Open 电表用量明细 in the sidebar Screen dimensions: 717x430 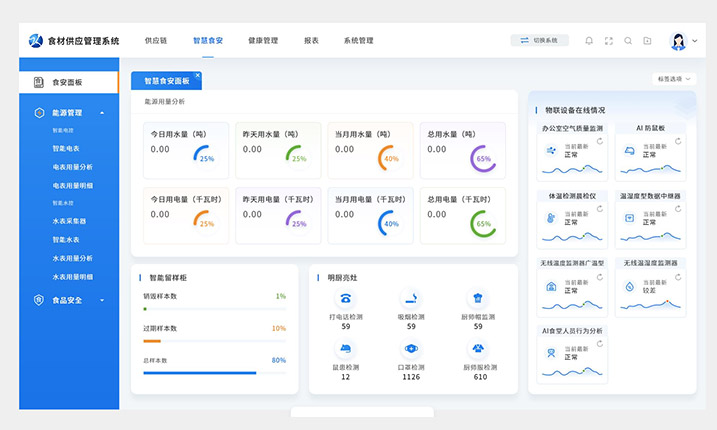pos(72,186)
